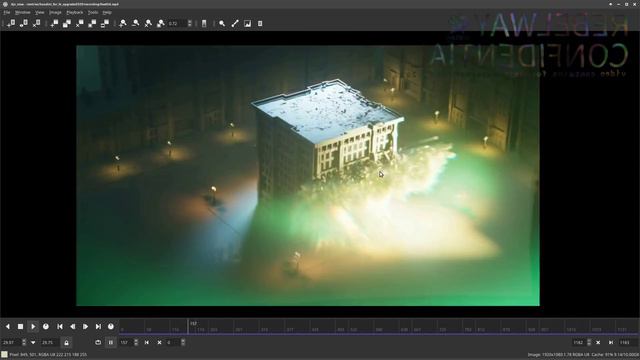The image size is (640, 360).
Task: Click the zoom in magnifier icon
Action: point(123,23)
